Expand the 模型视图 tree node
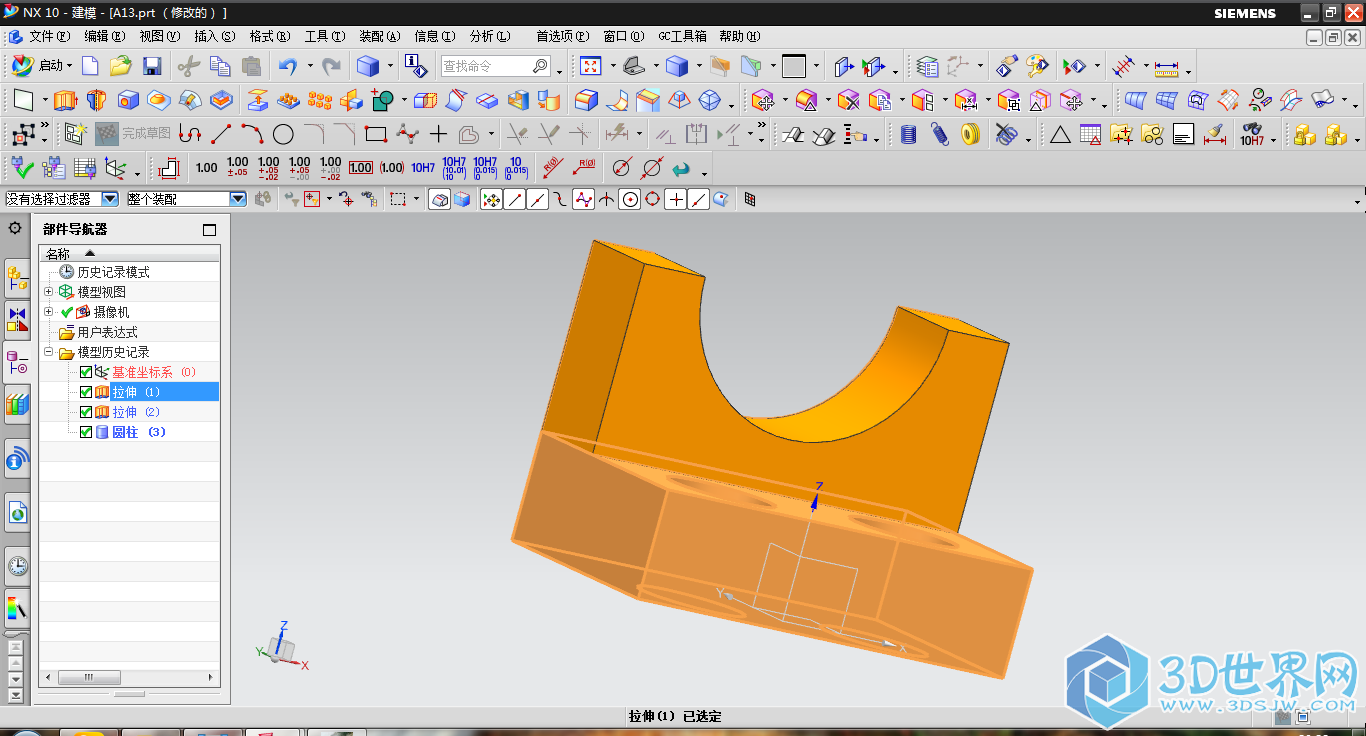 [49, 292]
